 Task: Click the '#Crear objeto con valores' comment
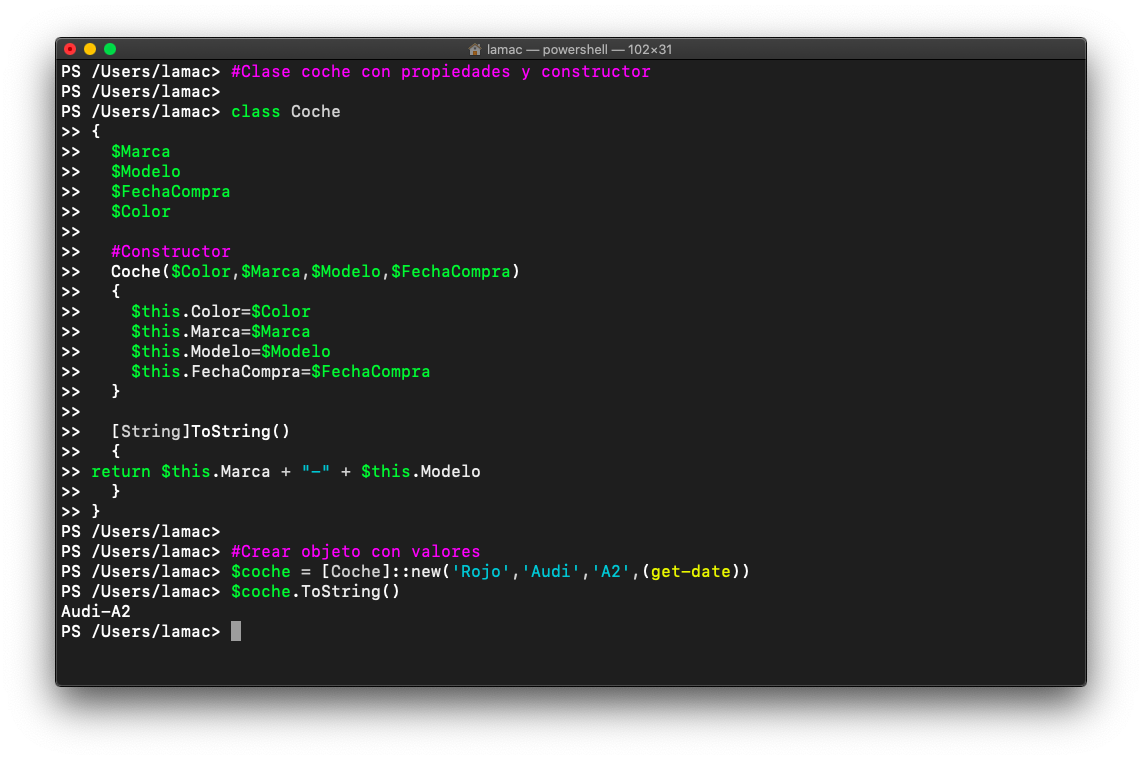(x=355, y=552)
